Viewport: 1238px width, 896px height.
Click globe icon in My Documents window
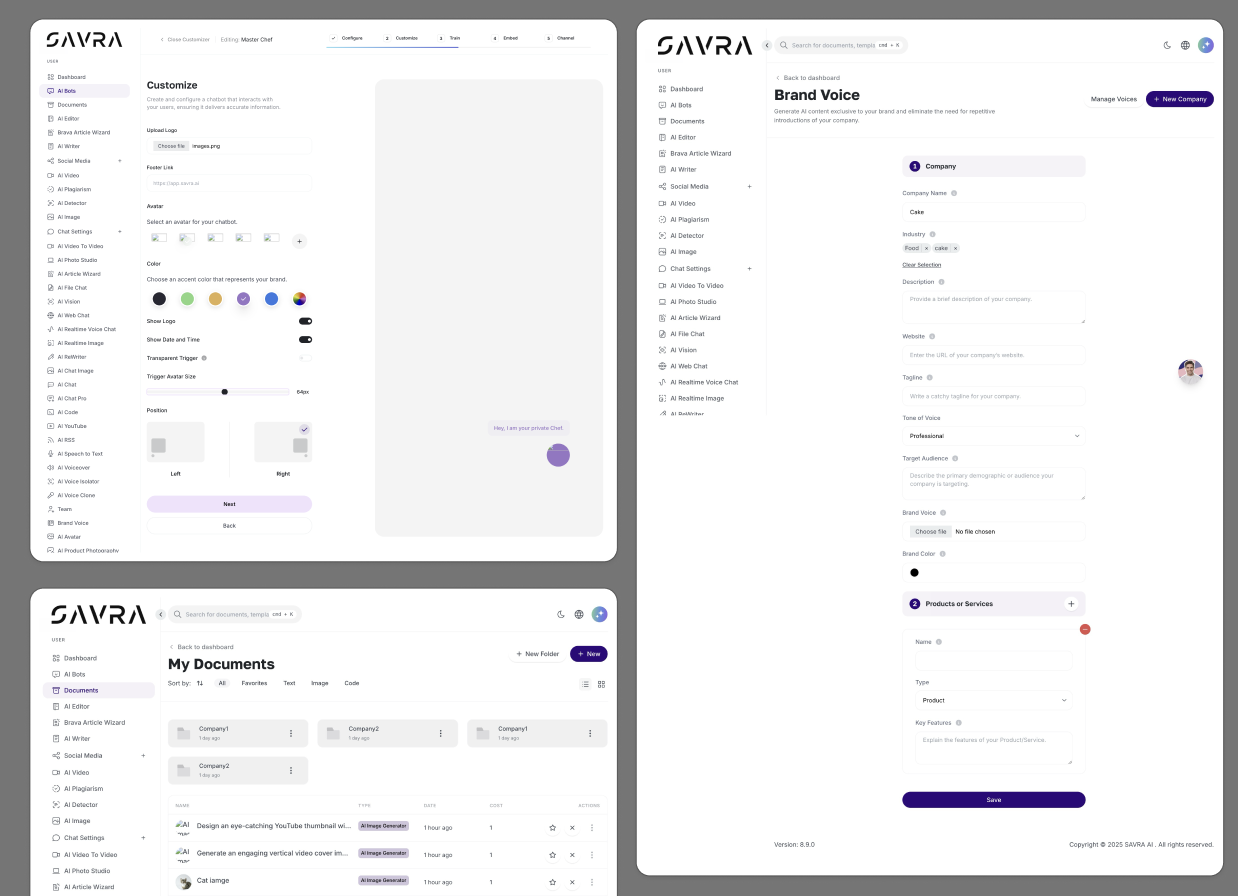click(579, 614)
